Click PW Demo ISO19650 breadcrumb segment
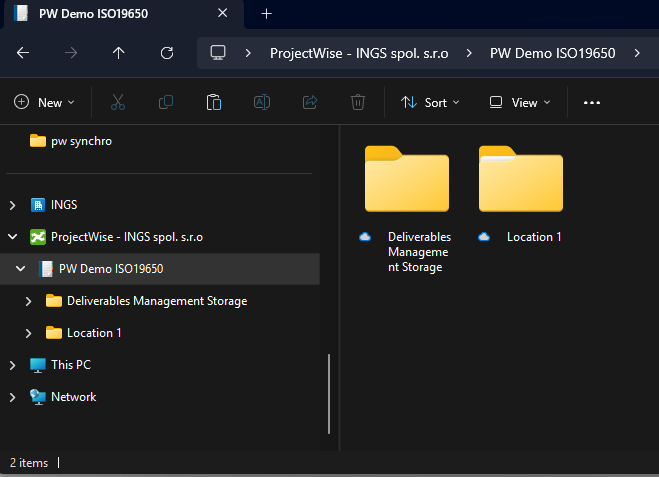Screen dimensions: 659x477 click(552, 53)
